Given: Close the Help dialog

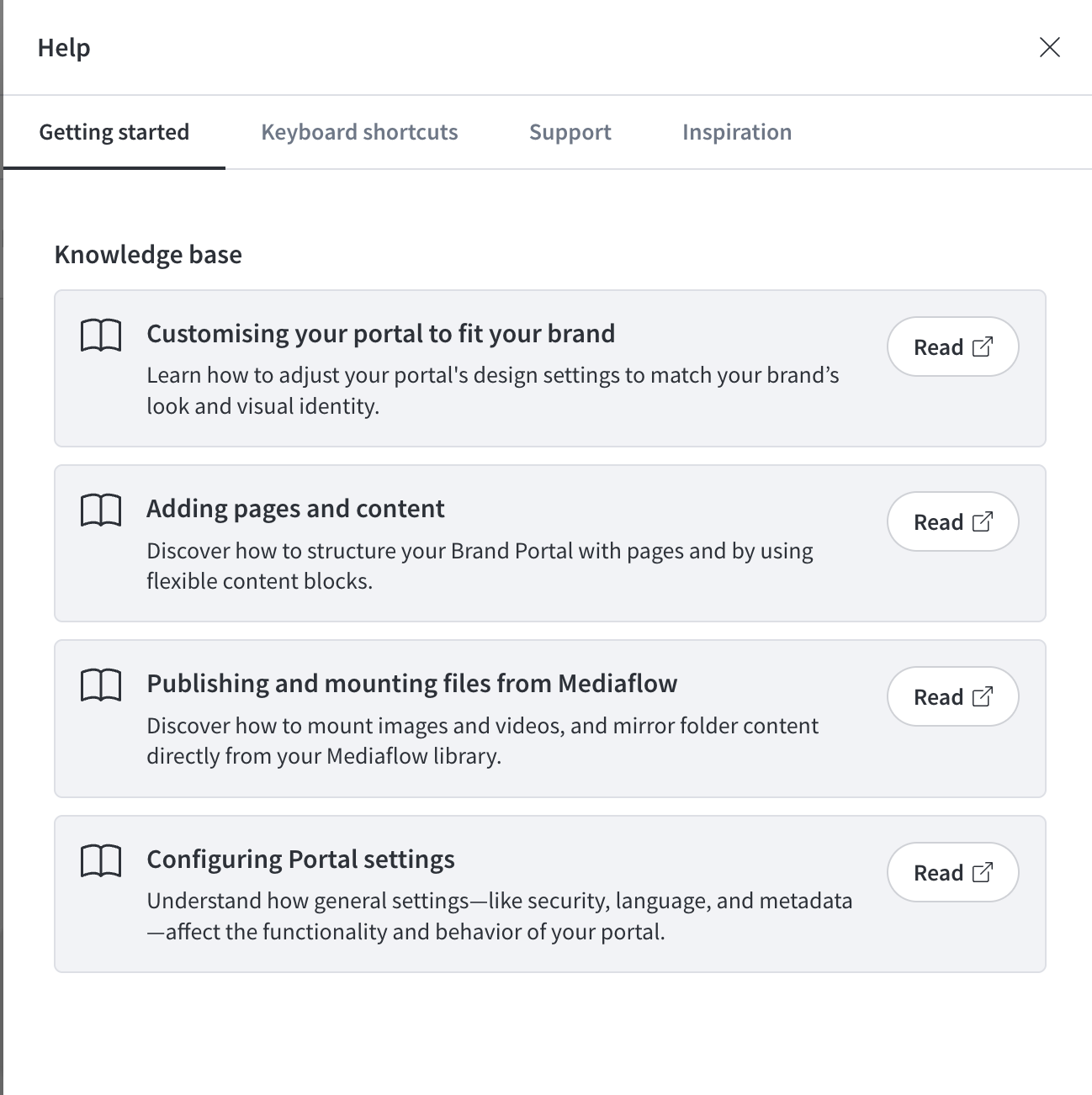Looking at the screenshot, I should pos(1049,47).
